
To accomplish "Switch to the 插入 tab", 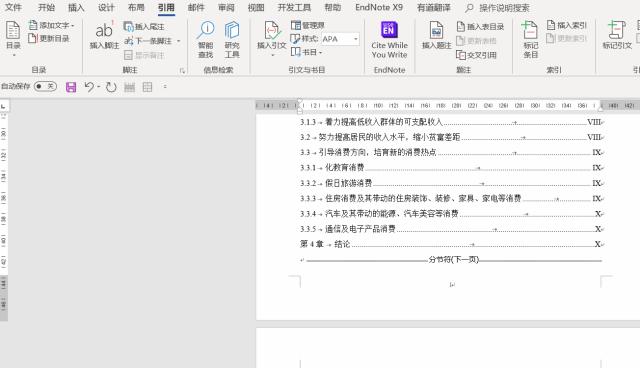I will pyautogui.click(x=76, y=7).
